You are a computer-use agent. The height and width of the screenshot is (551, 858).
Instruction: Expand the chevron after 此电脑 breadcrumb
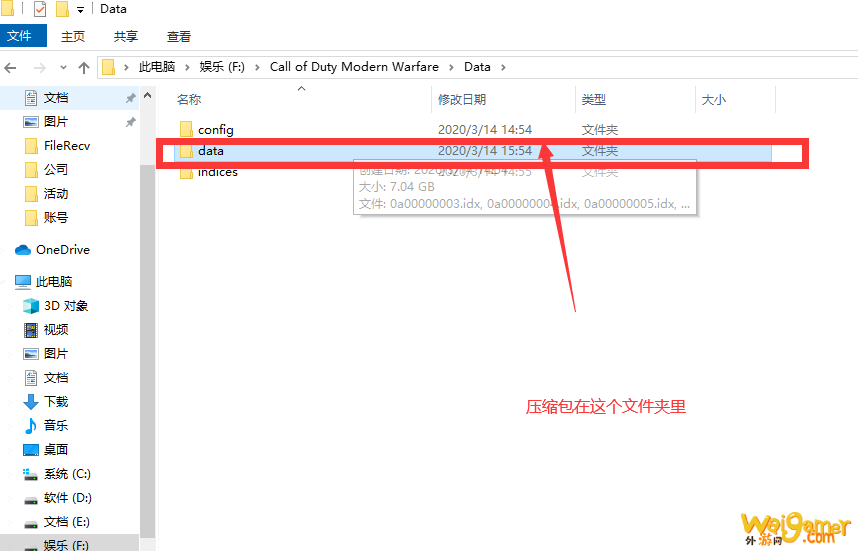pos(187,67)
